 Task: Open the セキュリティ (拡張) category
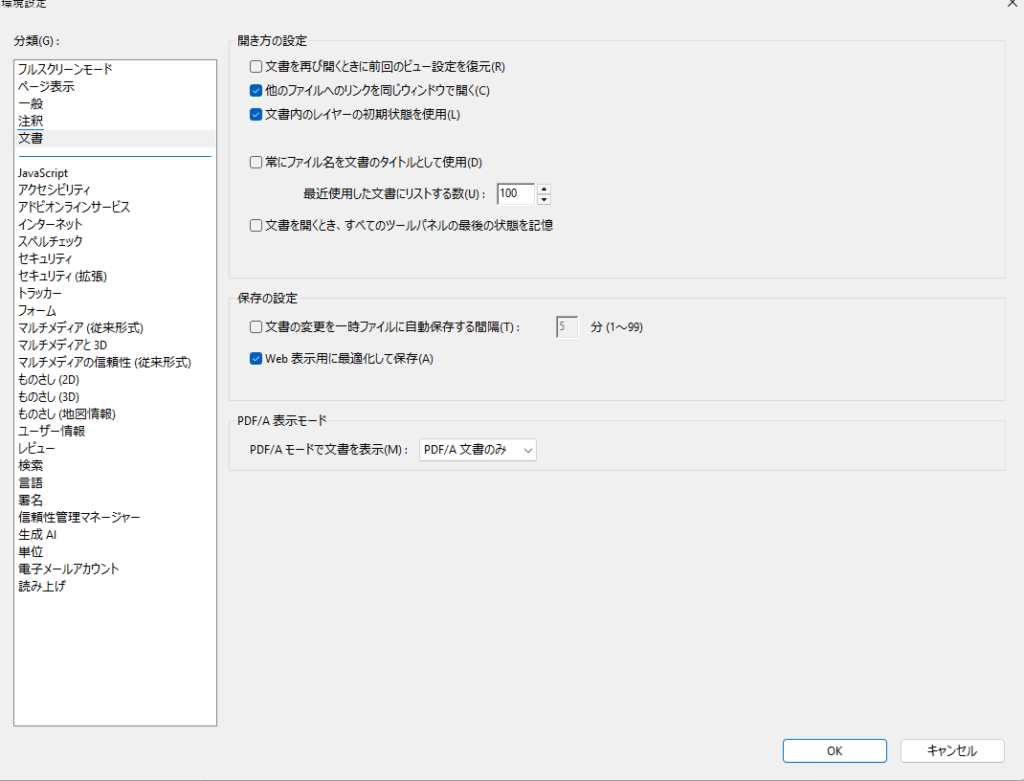click(62, 276)
